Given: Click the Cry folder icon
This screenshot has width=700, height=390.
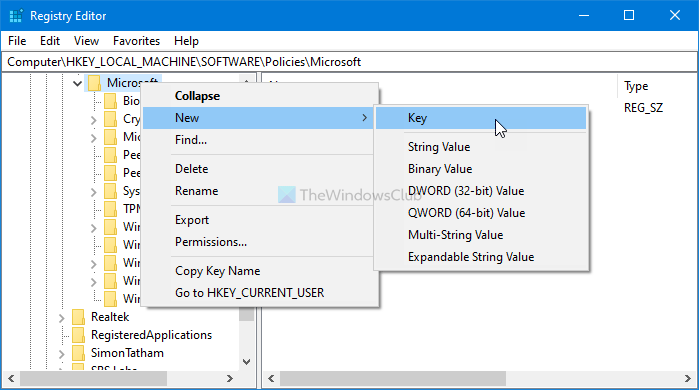Looking at the screenshot, I should (110, 119).
